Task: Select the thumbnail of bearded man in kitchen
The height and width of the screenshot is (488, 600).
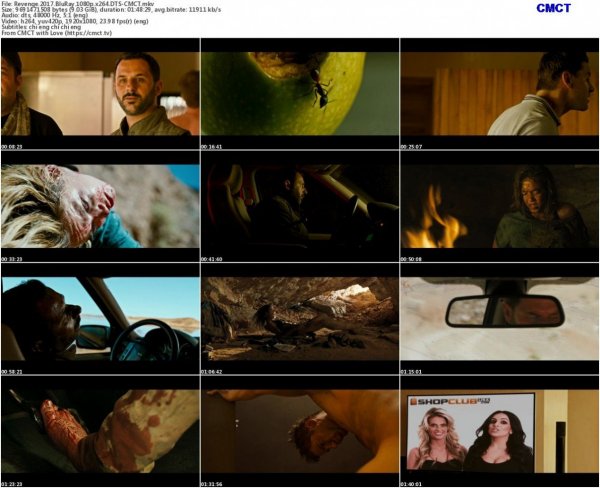Action: [x=100, y=94]
